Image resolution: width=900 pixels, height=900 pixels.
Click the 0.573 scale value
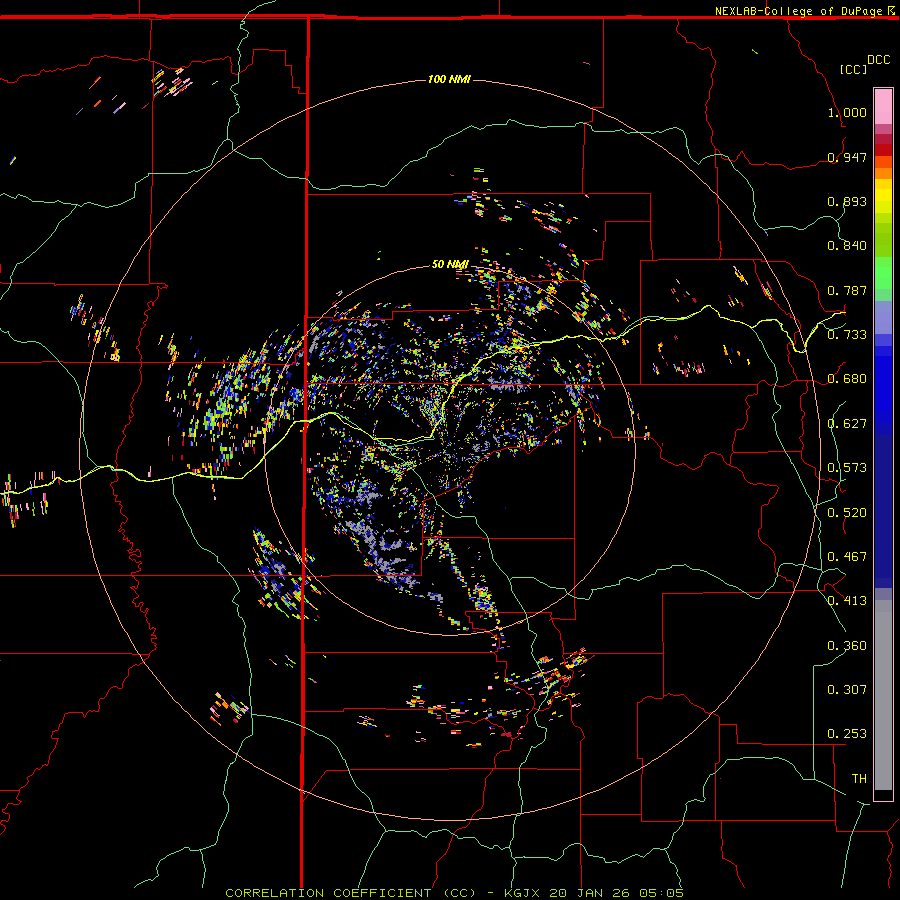(847, 467)
